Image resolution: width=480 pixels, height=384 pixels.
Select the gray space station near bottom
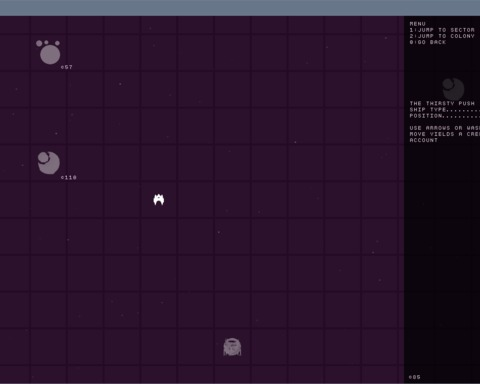tap(232, 347)
